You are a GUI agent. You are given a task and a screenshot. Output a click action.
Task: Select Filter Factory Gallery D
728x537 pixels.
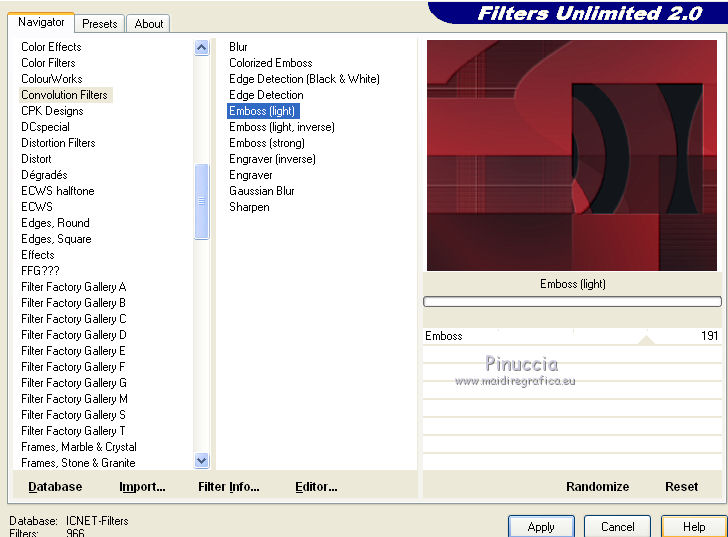coord(73,335)
